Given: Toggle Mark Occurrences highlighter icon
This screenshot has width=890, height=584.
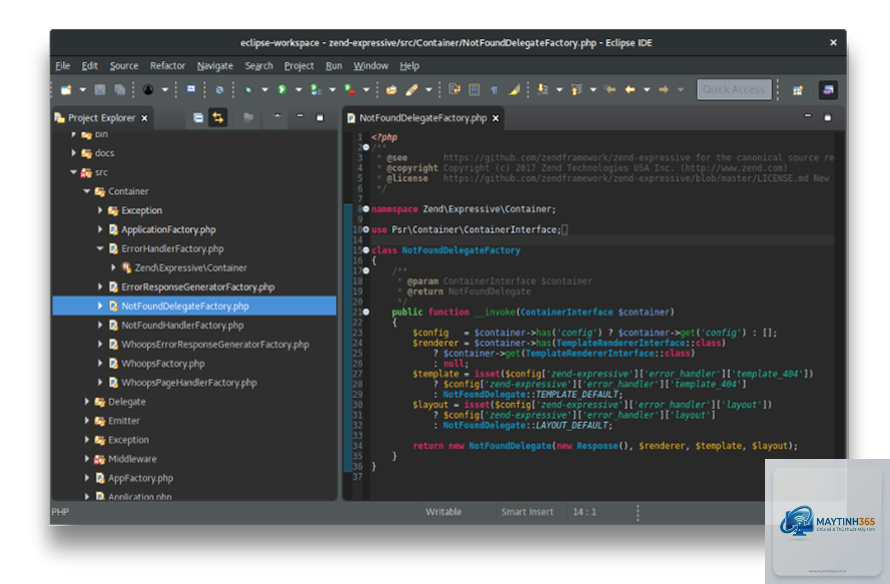Looking at the screenshot, I should pos(514,90).
